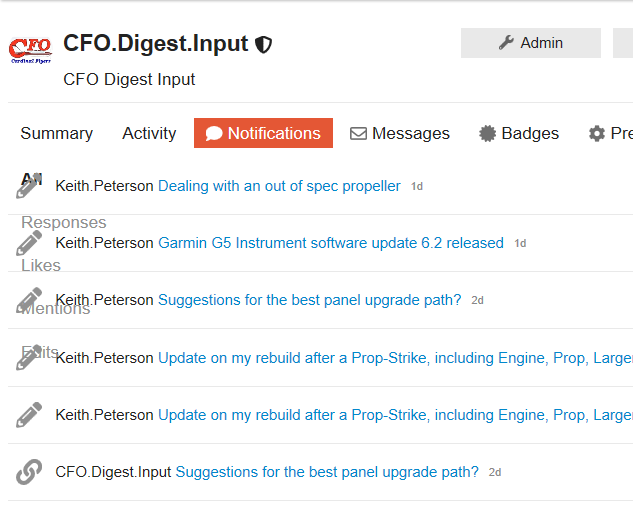Click the pencil icon beside the Garmin G5 notification
This screenshot has height=509, width=633.
point(29,243)
